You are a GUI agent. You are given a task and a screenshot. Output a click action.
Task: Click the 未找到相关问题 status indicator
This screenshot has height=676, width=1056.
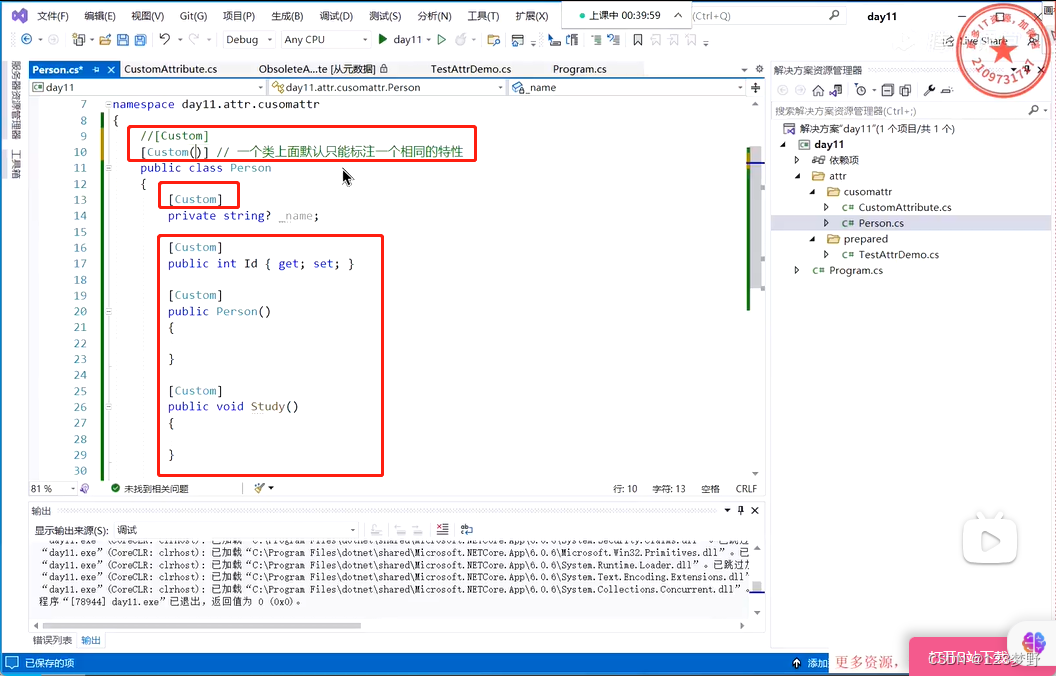pyautogui.click(x=150, y=488)
